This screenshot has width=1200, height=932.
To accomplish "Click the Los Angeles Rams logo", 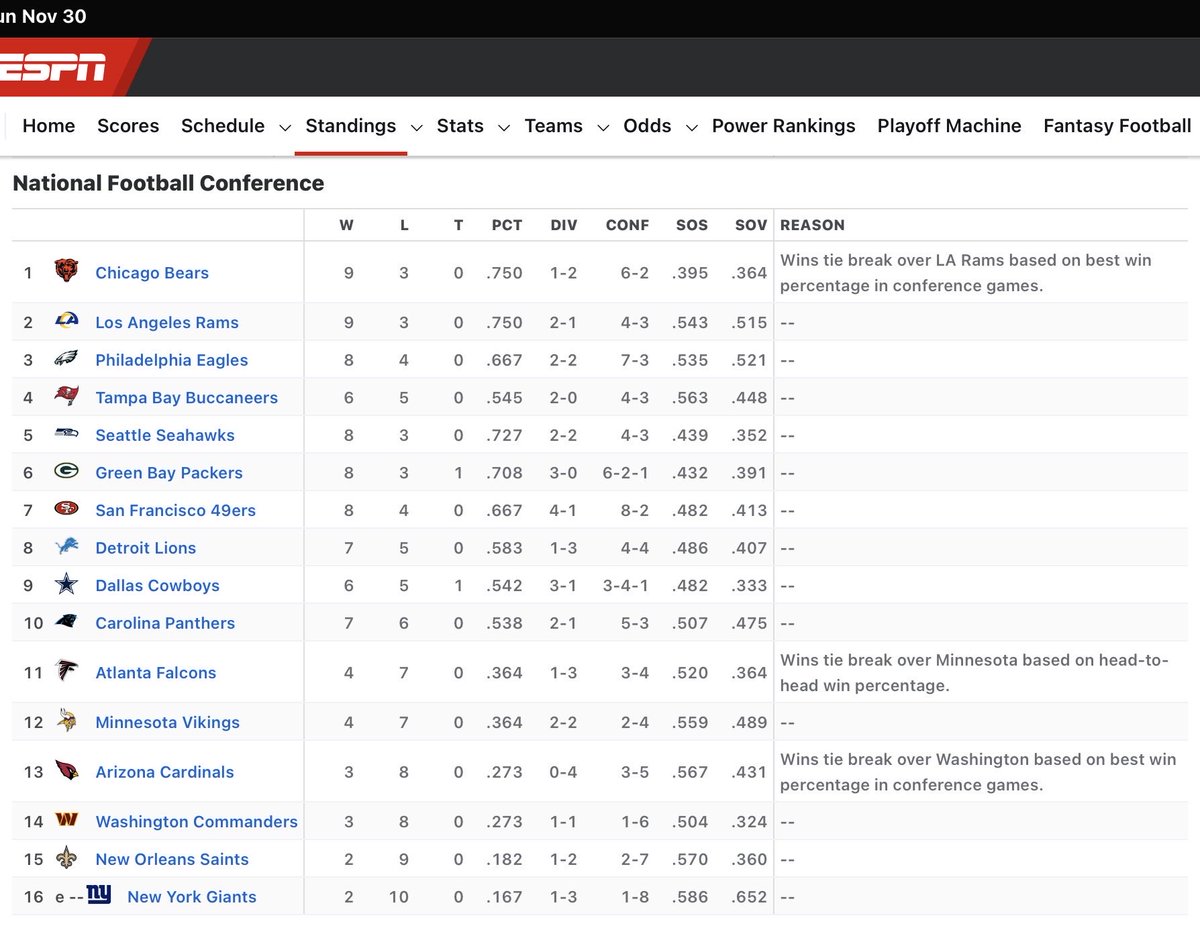I will (x=66, y=322).
